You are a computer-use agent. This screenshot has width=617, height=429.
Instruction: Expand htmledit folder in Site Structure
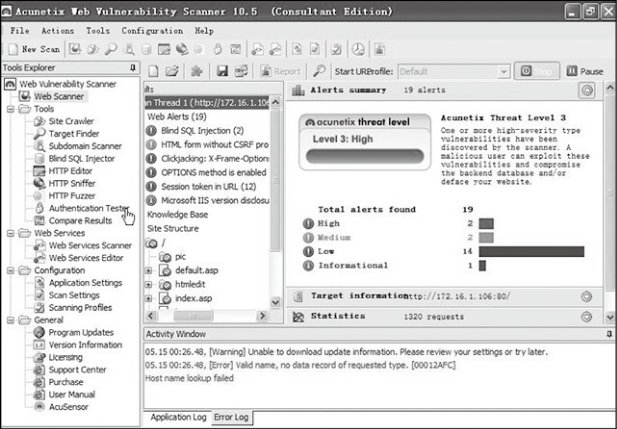coord(148,285)
